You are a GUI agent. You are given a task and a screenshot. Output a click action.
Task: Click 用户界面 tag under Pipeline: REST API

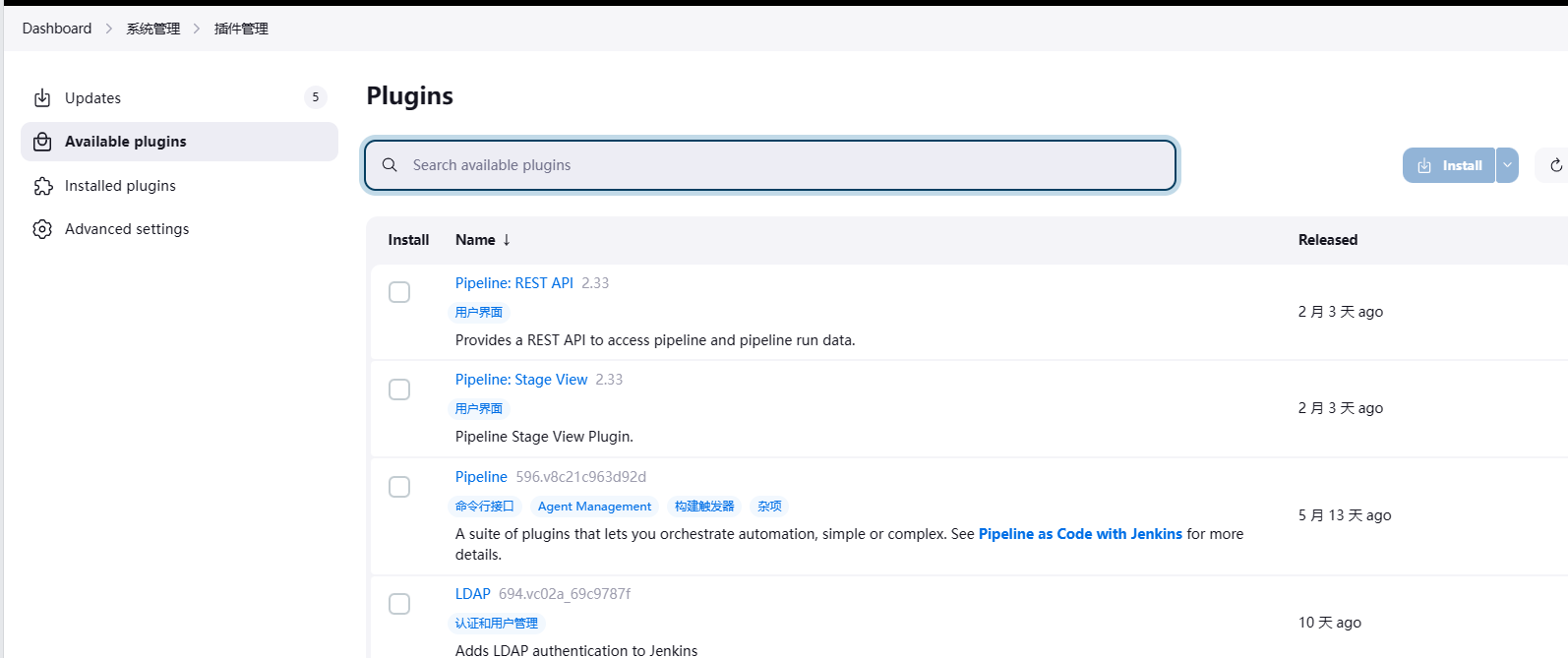pyautogui.click(x=479, y=312)
